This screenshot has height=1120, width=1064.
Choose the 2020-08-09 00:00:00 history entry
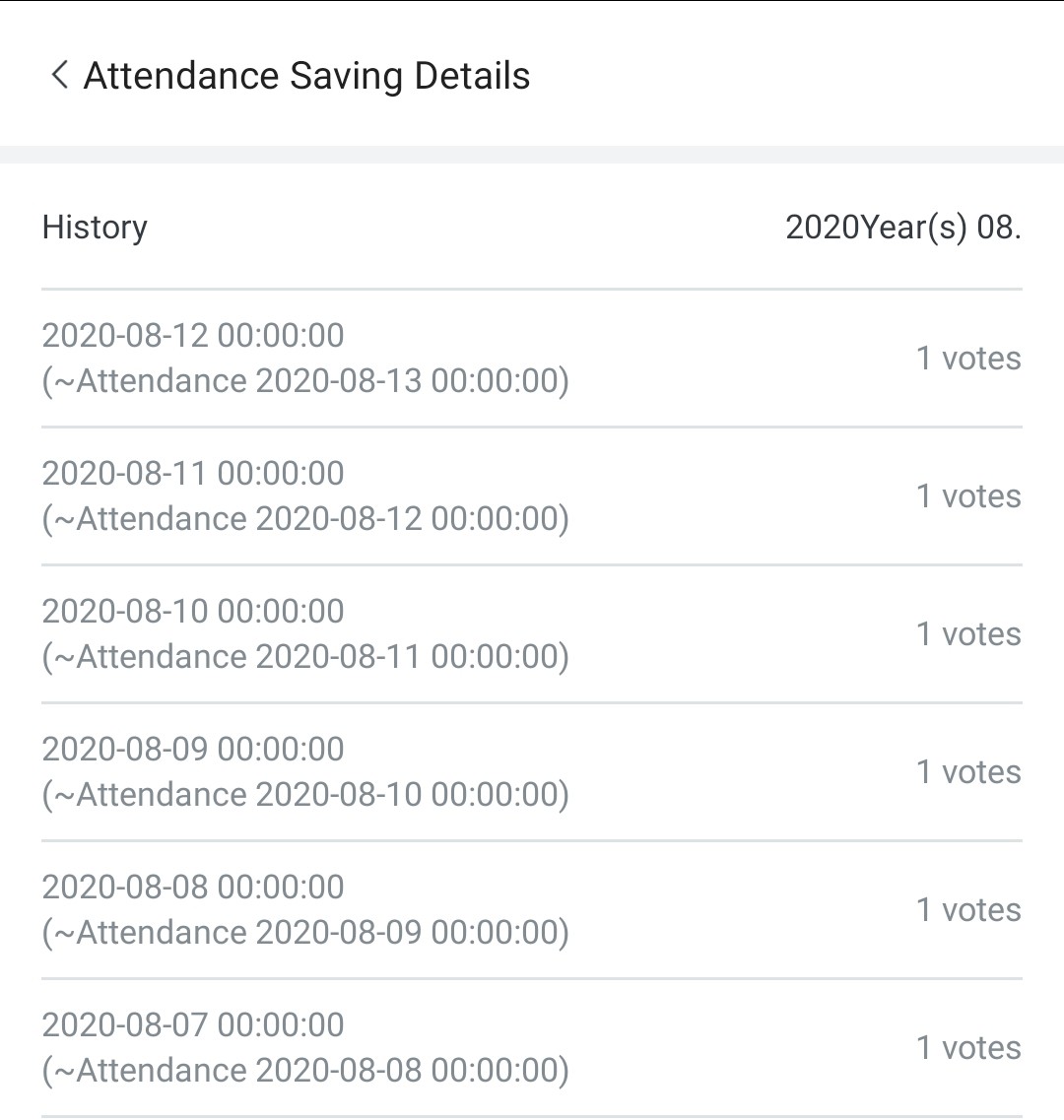[x=532, y=771]
